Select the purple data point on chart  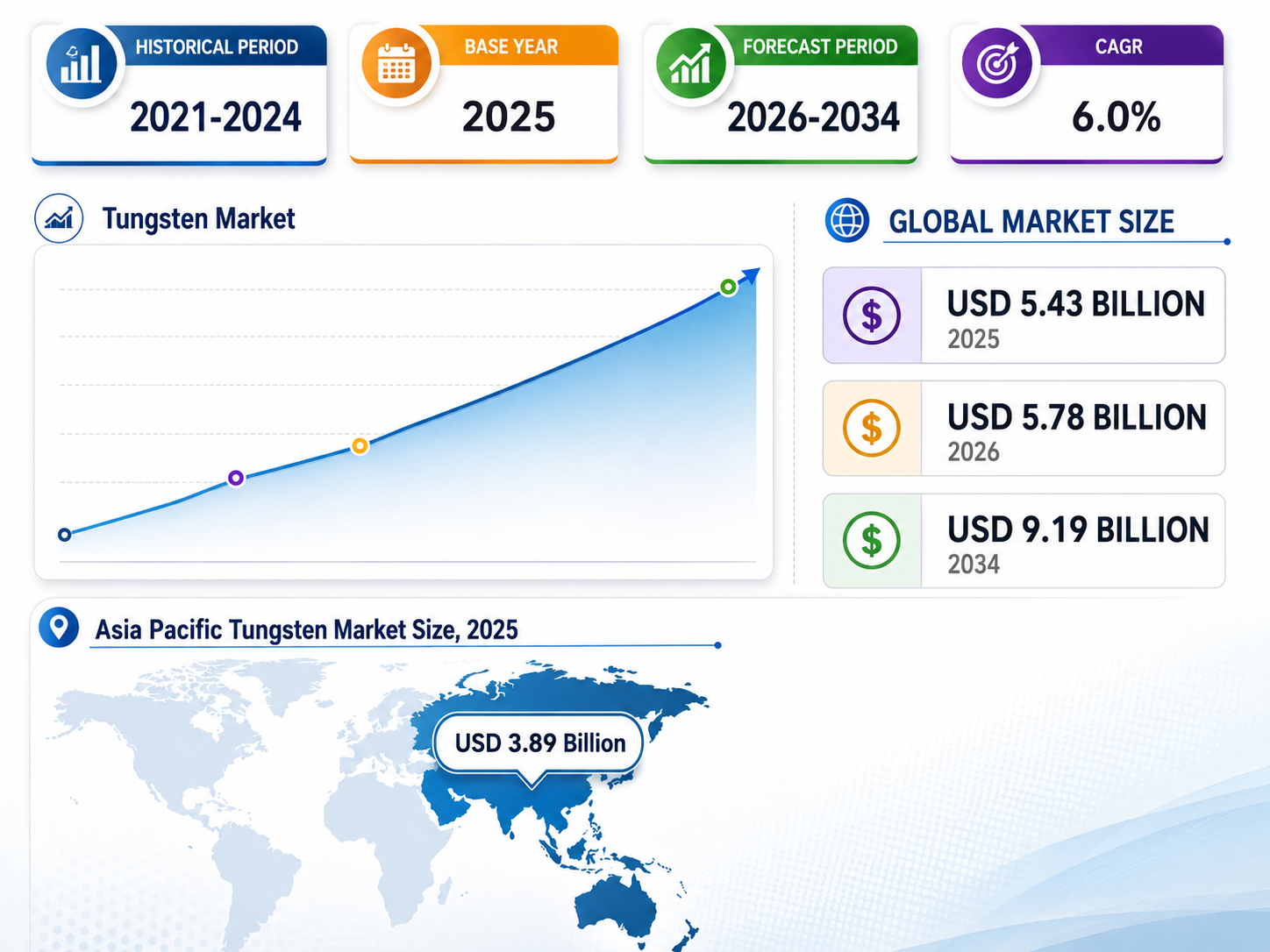point(235,478)
